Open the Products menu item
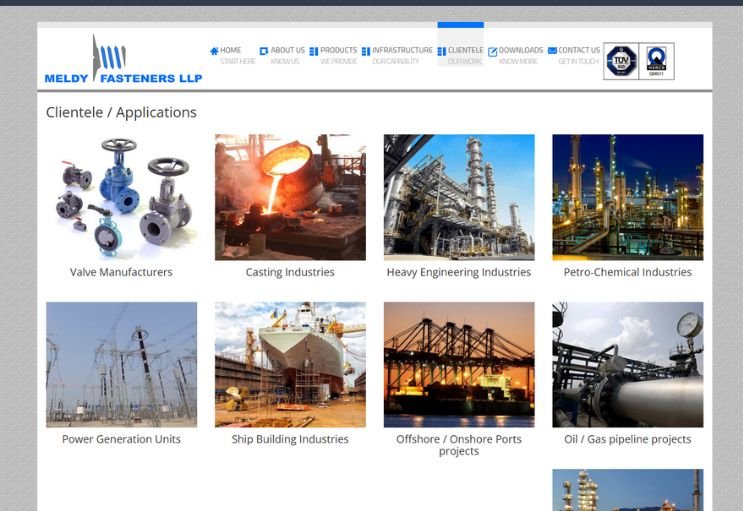Screen dimensions: 743x511 (333, 55)
